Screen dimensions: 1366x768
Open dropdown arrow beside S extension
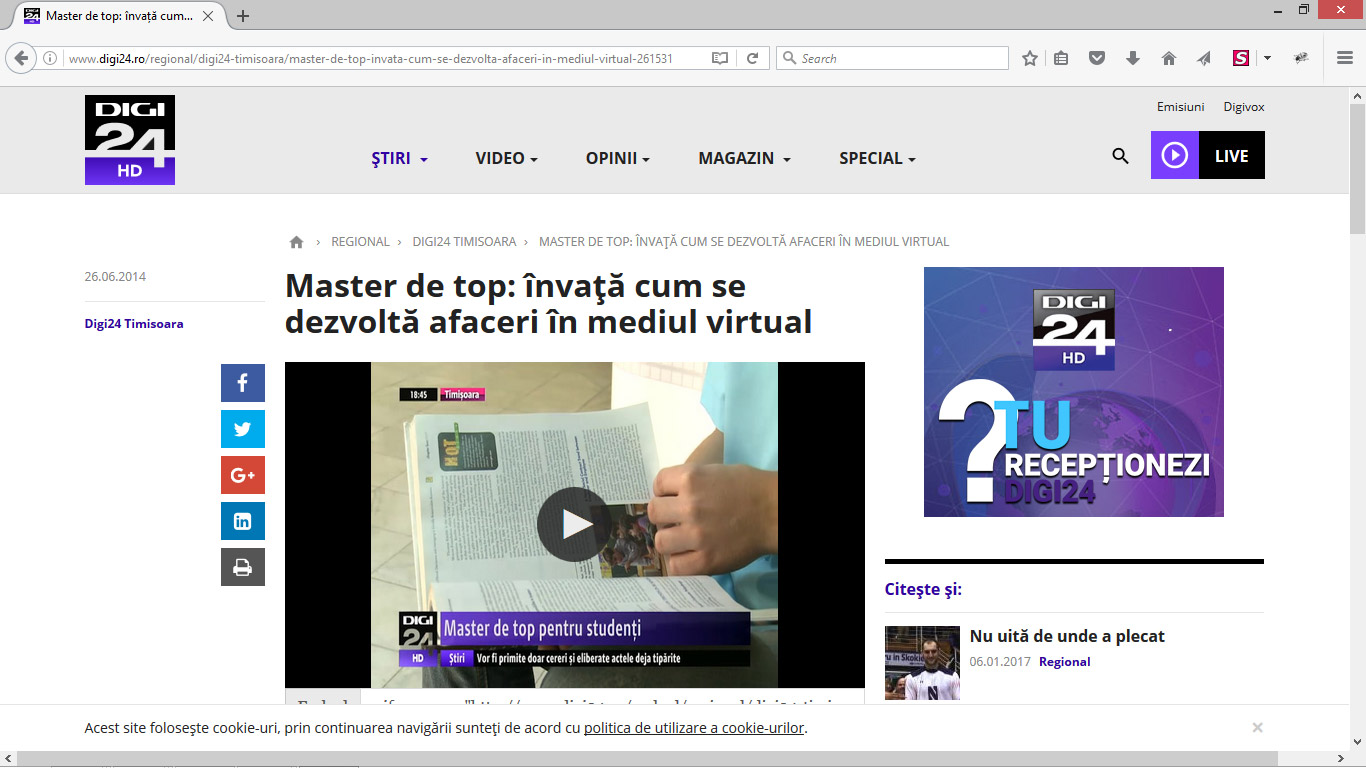click(x=1267, y=59)
